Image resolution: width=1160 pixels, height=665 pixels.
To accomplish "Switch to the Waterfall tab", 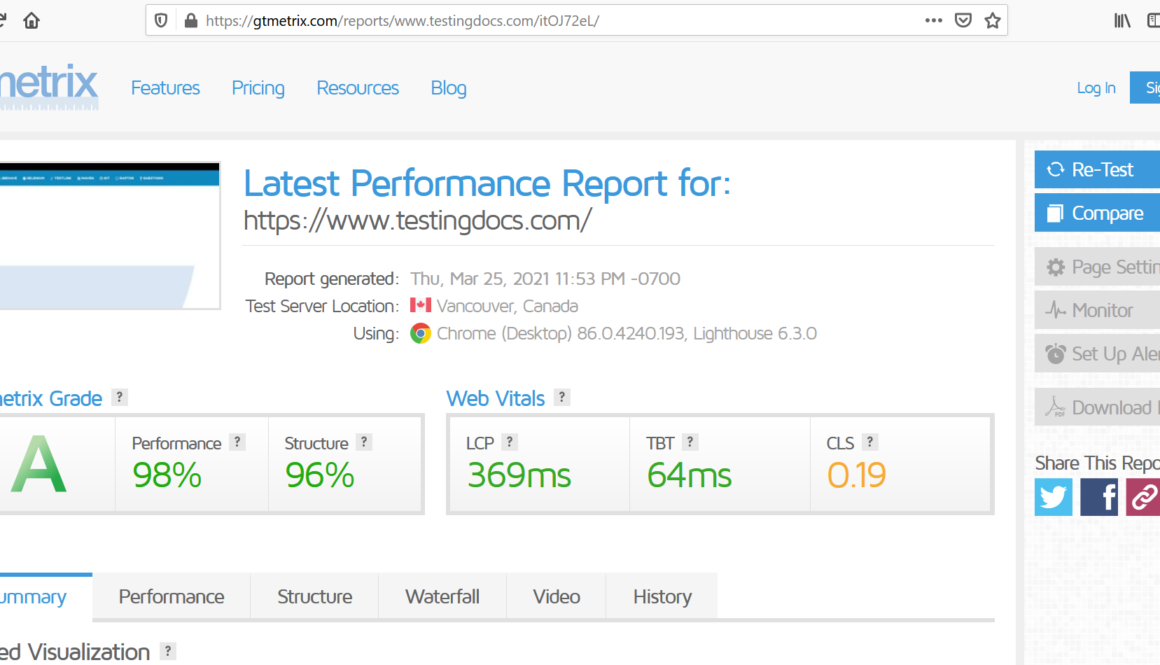I will (442, 596).
